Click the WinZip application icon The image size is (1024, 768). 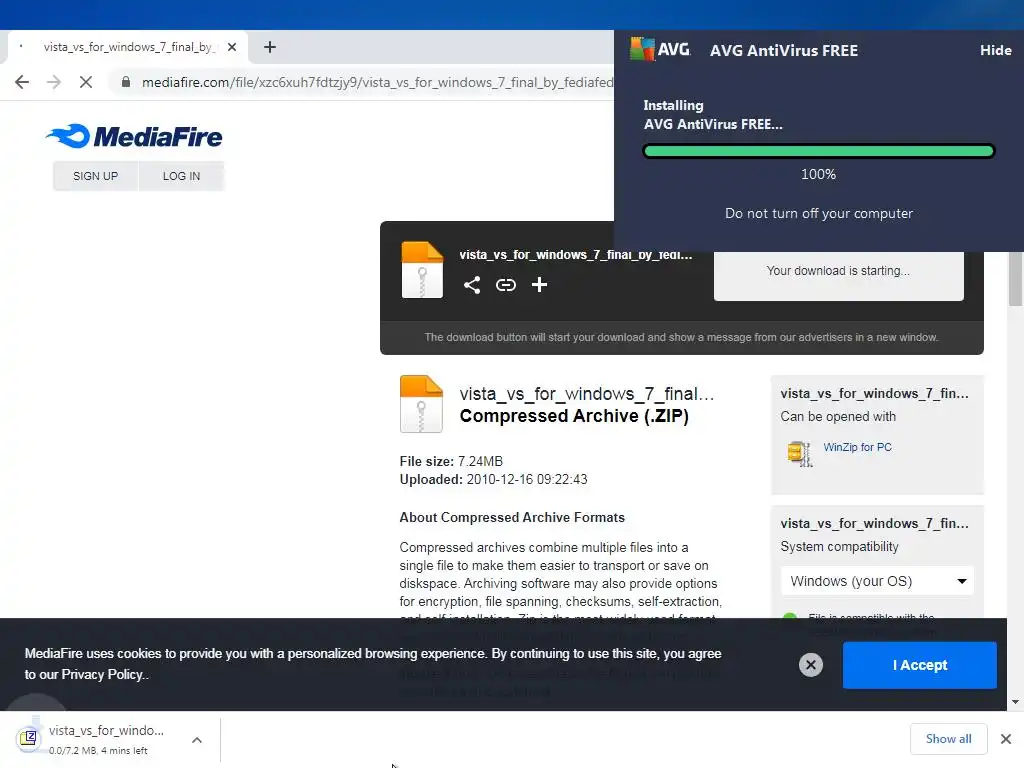tap(799, 453)
